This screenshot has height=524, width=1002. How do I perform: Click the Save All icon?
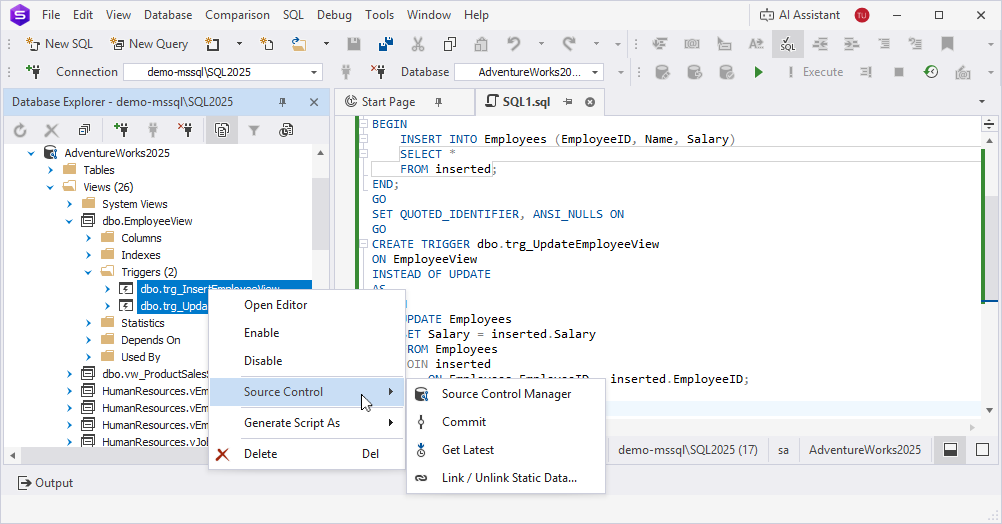tap(385, 44)
